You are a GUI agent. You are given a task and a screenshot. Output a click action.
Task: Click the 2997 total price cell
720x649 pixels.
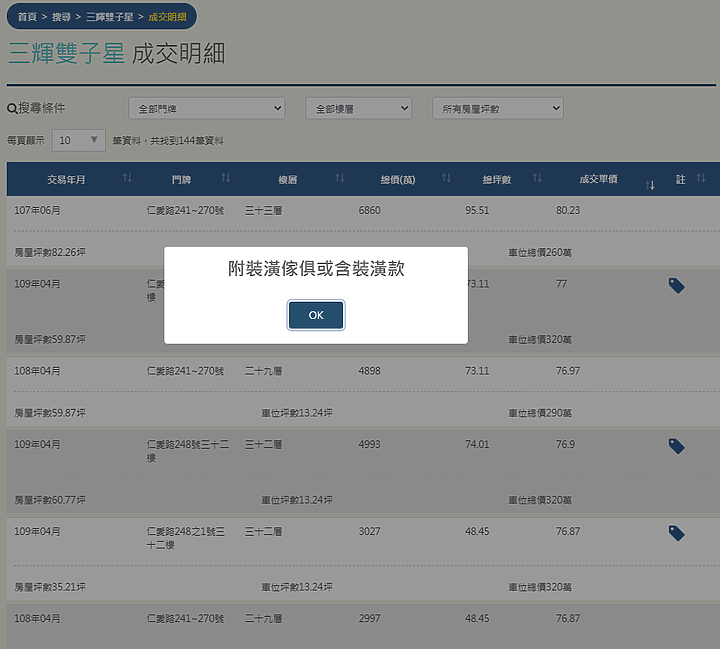tap(370, 618)
